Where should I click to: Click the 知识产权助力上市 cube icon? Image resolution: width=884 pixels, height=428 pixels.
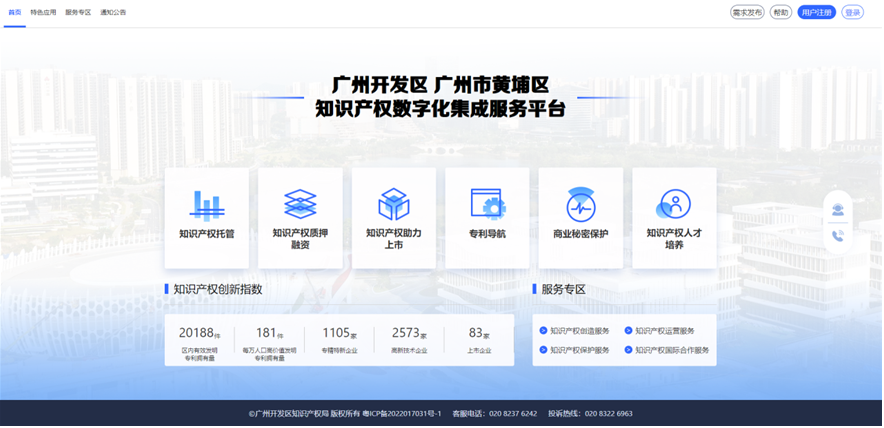point(394,204)
